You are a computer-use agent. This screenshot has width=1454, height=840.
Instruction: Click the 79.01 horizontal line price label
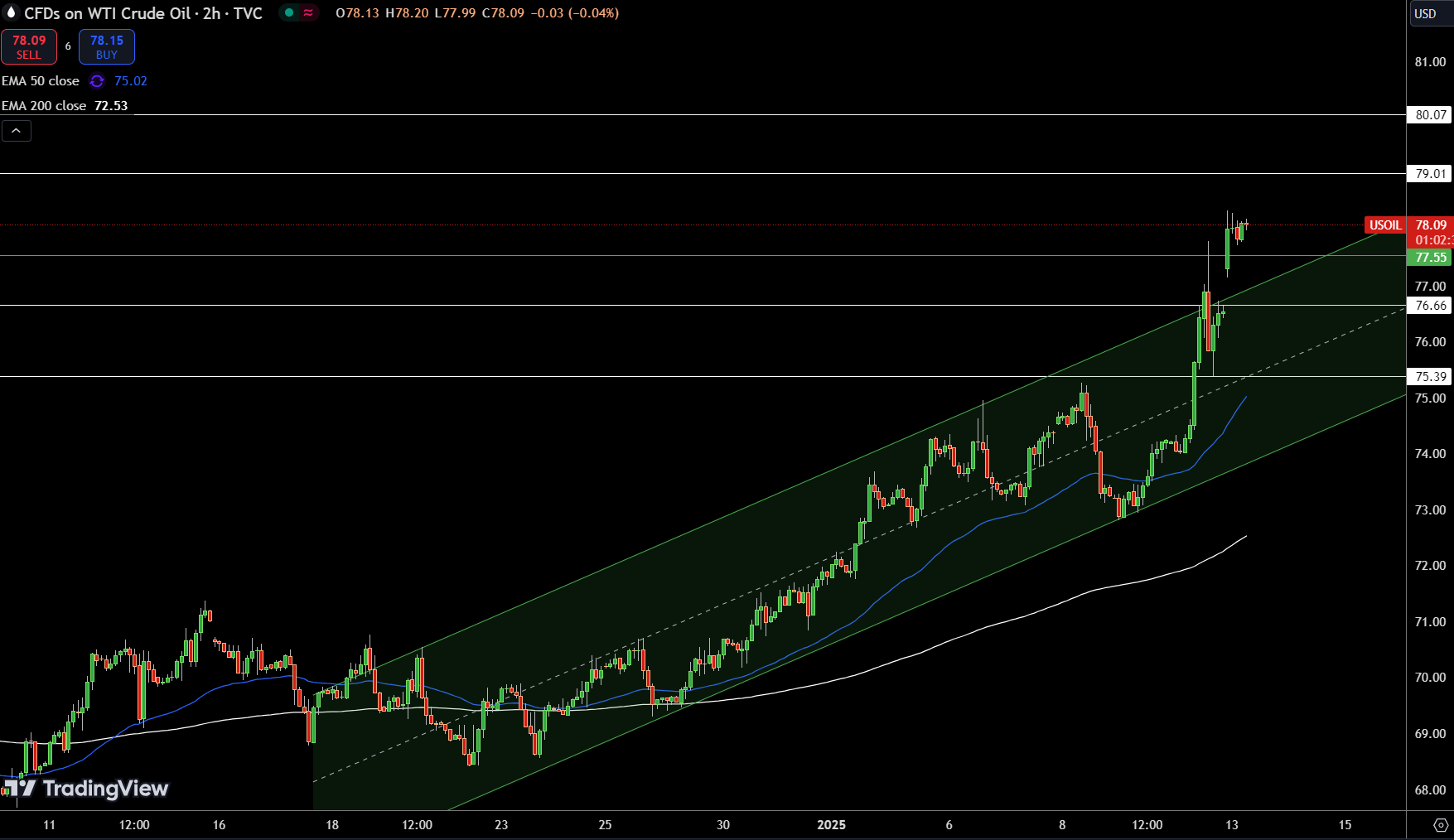1430,174
